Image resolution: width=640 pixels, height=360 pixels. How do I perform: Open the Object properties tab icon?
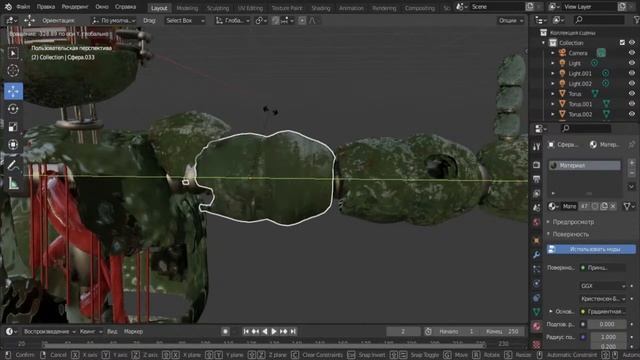(537, 240)
